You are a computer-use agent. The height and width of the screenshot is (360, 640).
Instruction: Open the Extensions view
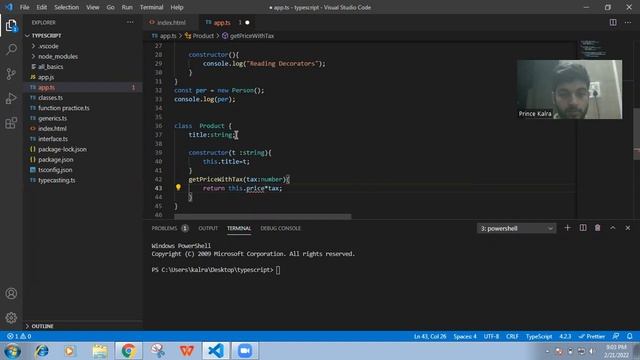[11, 123]
